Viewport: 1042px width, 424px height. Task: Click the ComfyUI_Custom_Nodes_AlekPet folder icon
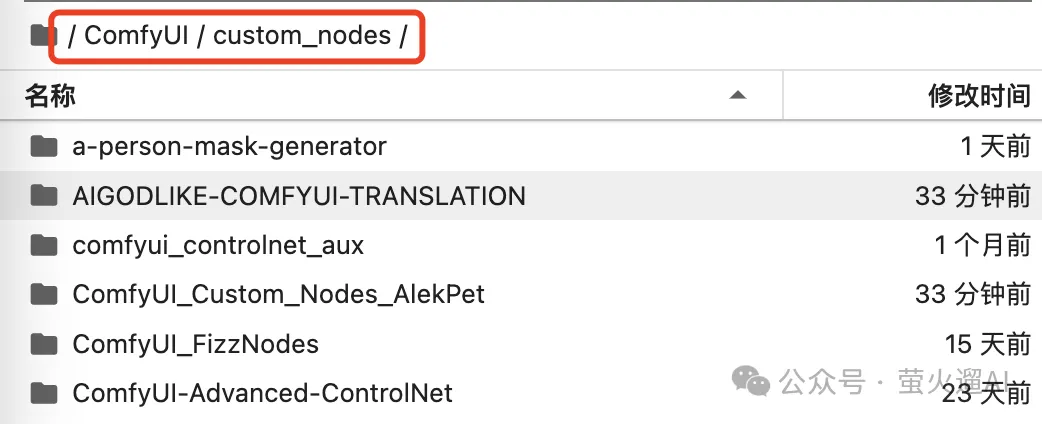(43, 294)
